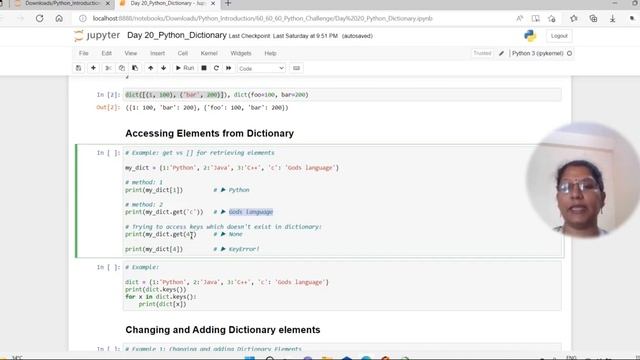Restart the kernel with circular arrow icon
The image size is (640, 360).
click(x=216, y=68)
